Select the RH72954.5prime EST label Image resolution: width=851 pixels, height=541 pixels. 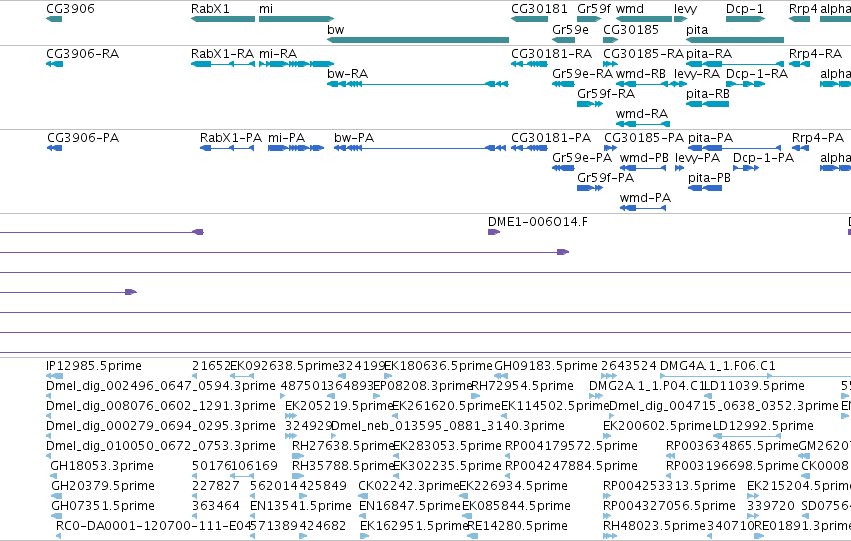(x=522, y=386)
